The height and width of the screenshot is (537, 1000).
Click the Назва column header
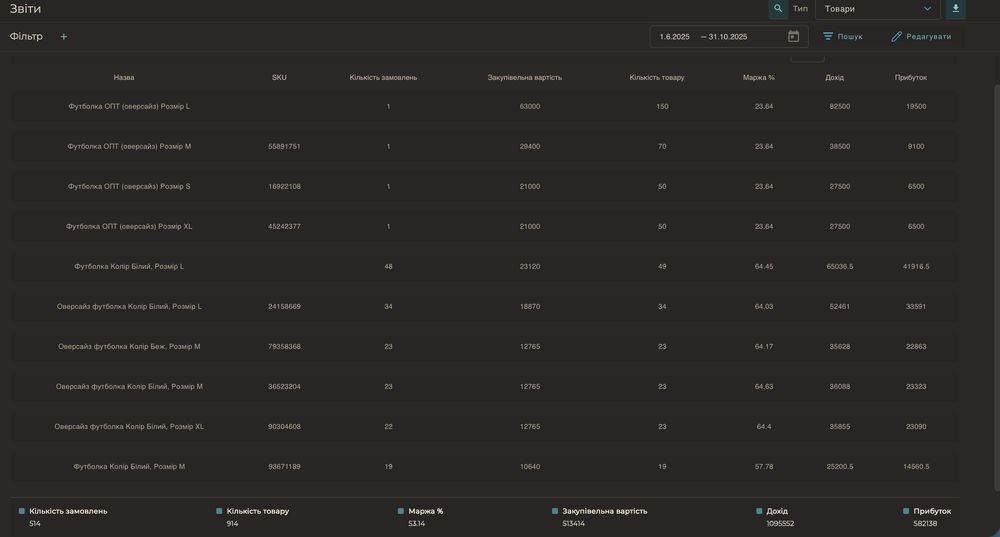point(124,77)
